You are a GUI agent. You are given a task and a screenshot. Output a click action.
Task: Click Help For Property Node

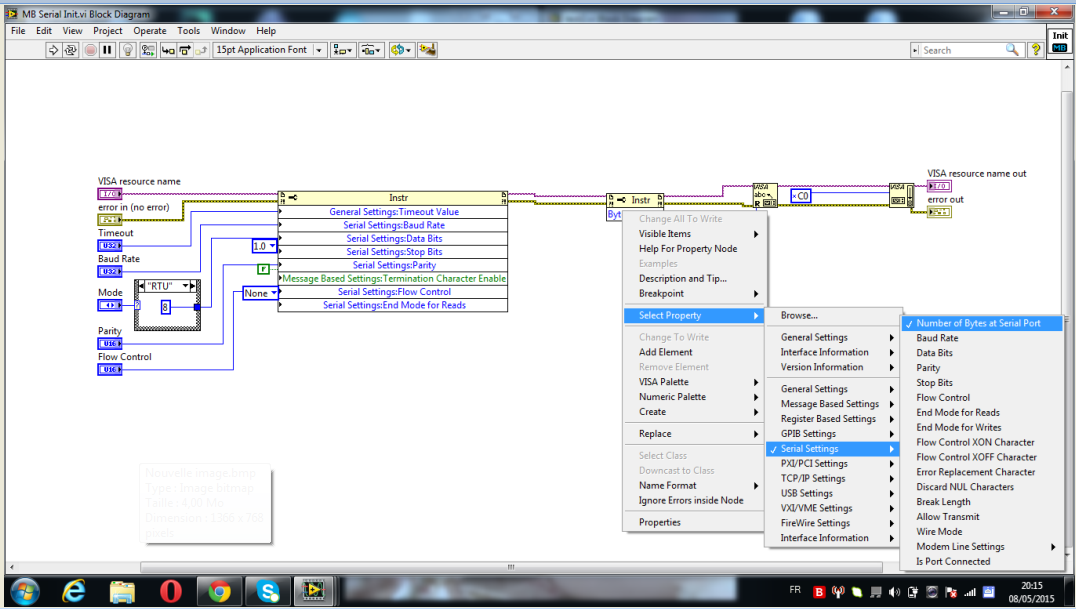coord(694,249)
